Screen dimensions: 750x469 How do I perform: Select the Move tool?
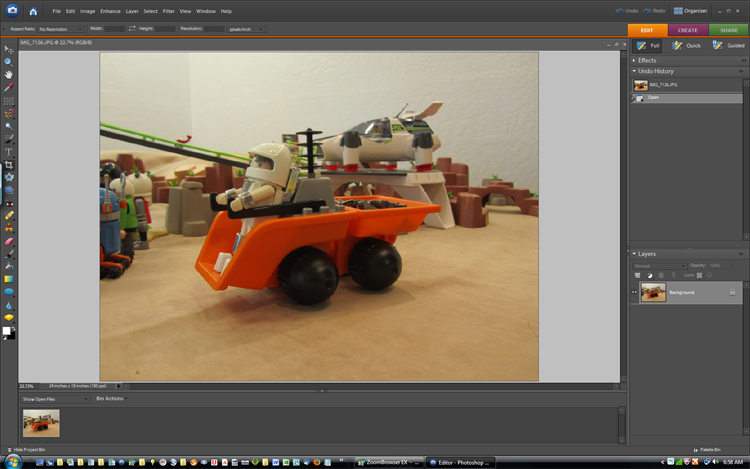point(9,49)
